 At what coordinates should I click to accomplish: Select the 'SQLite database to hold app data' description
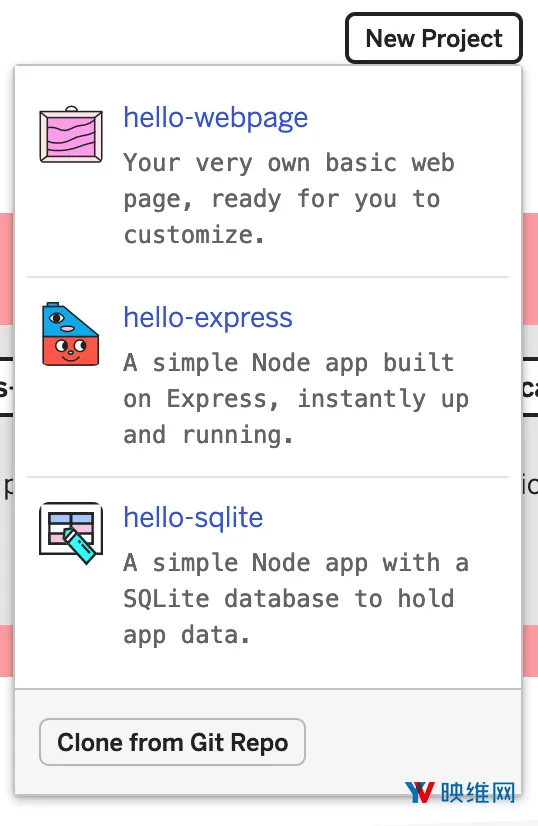296,599
